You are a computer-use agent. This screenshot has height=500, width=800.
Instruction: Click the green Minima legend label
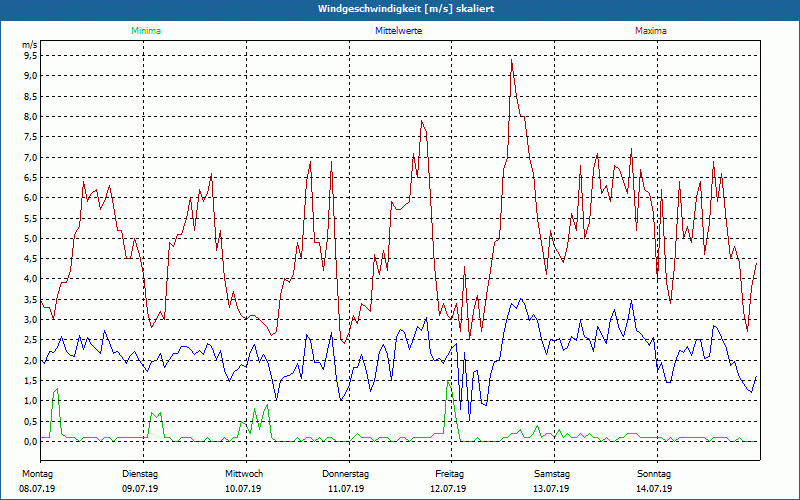click(146, 31)
